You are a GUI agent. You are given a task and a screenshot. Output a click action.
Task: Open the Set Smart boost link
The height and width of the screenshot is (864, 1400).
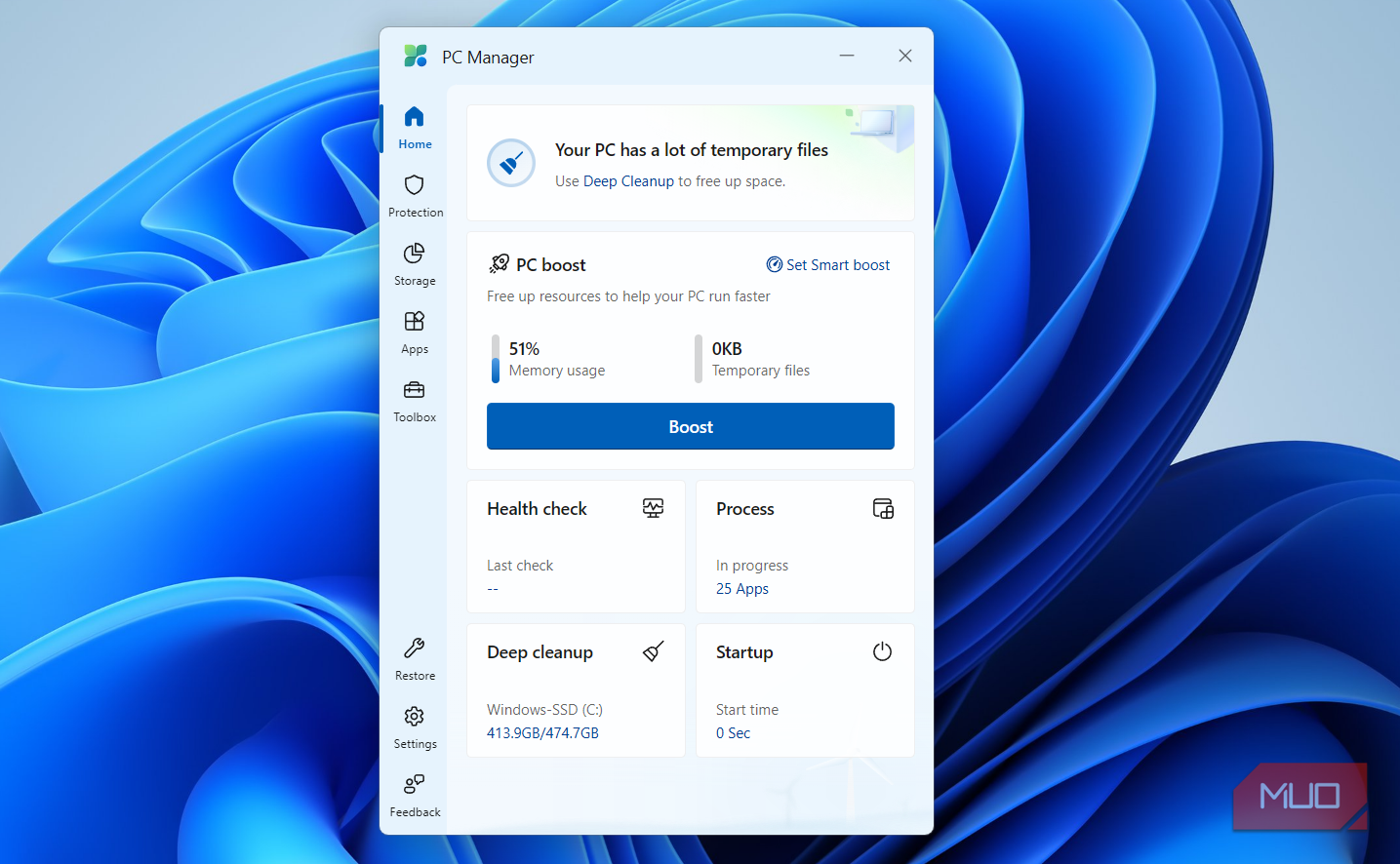(x=828, y=265)
